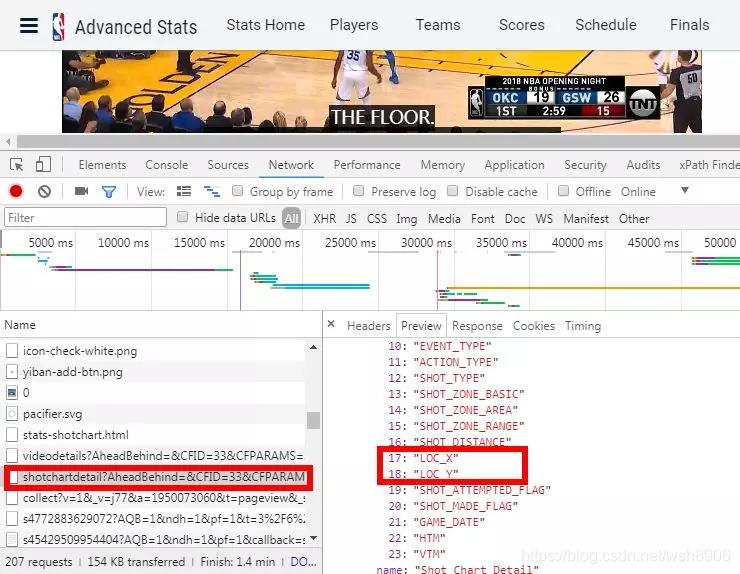Select the icon-check-white.png file icon

12,351
